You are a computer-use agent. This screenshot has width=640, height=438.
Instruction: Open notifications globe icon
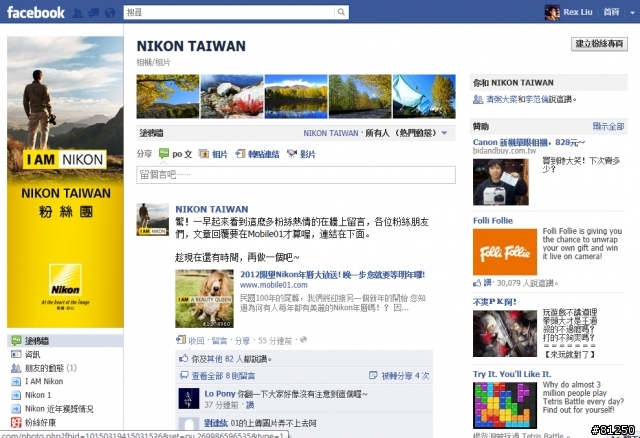[x=110, y=13]
